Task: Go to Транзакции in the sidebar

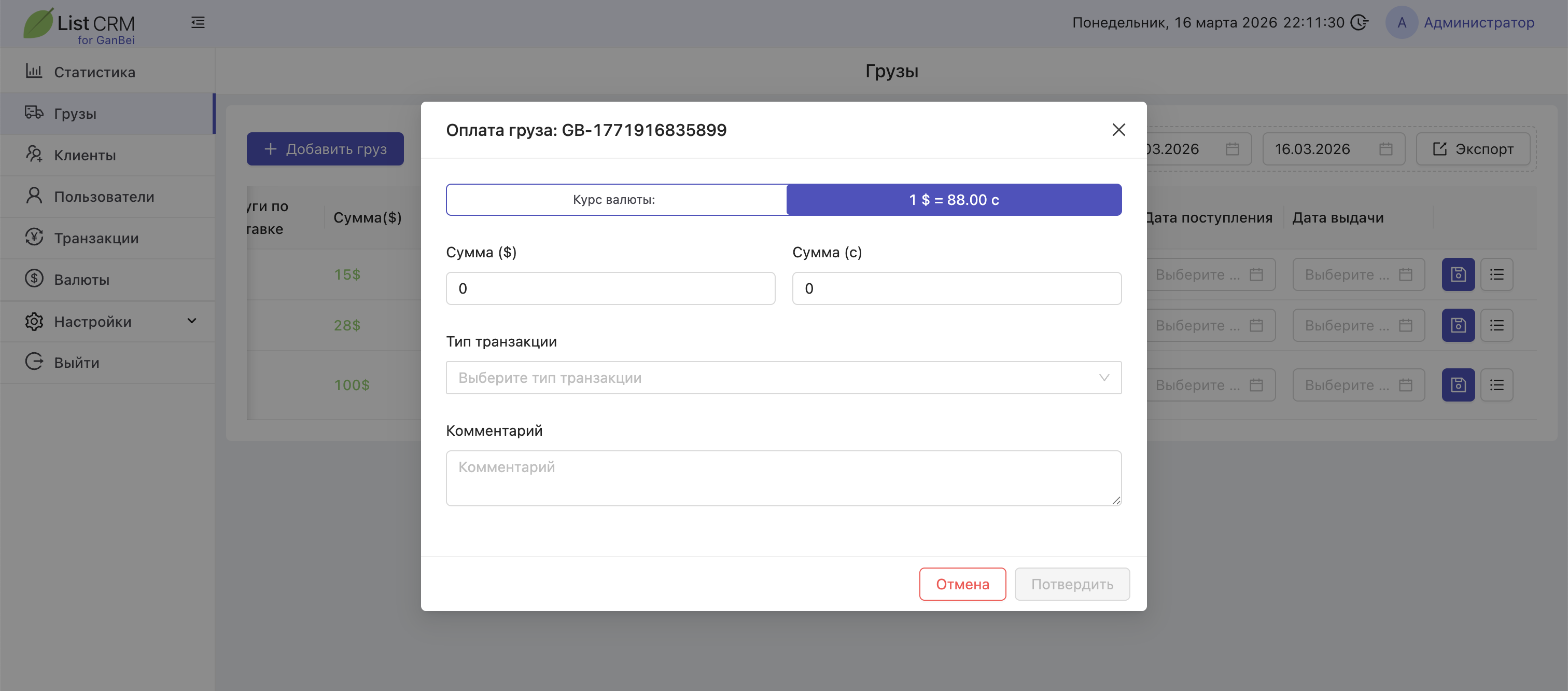Action: pyautogui.click(x=96, y=238)
